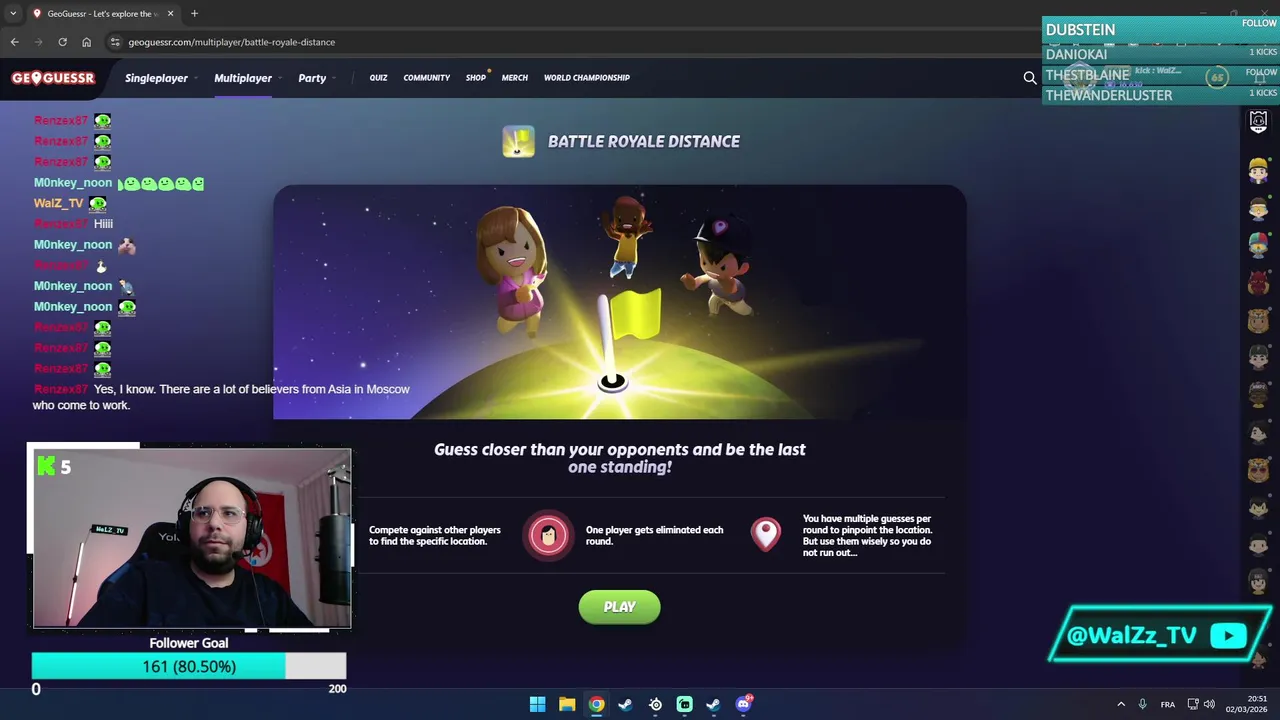Open the tab search dropdown in Chrome
This screenshot has height=720, width=1280.
(x=14, y=14)
